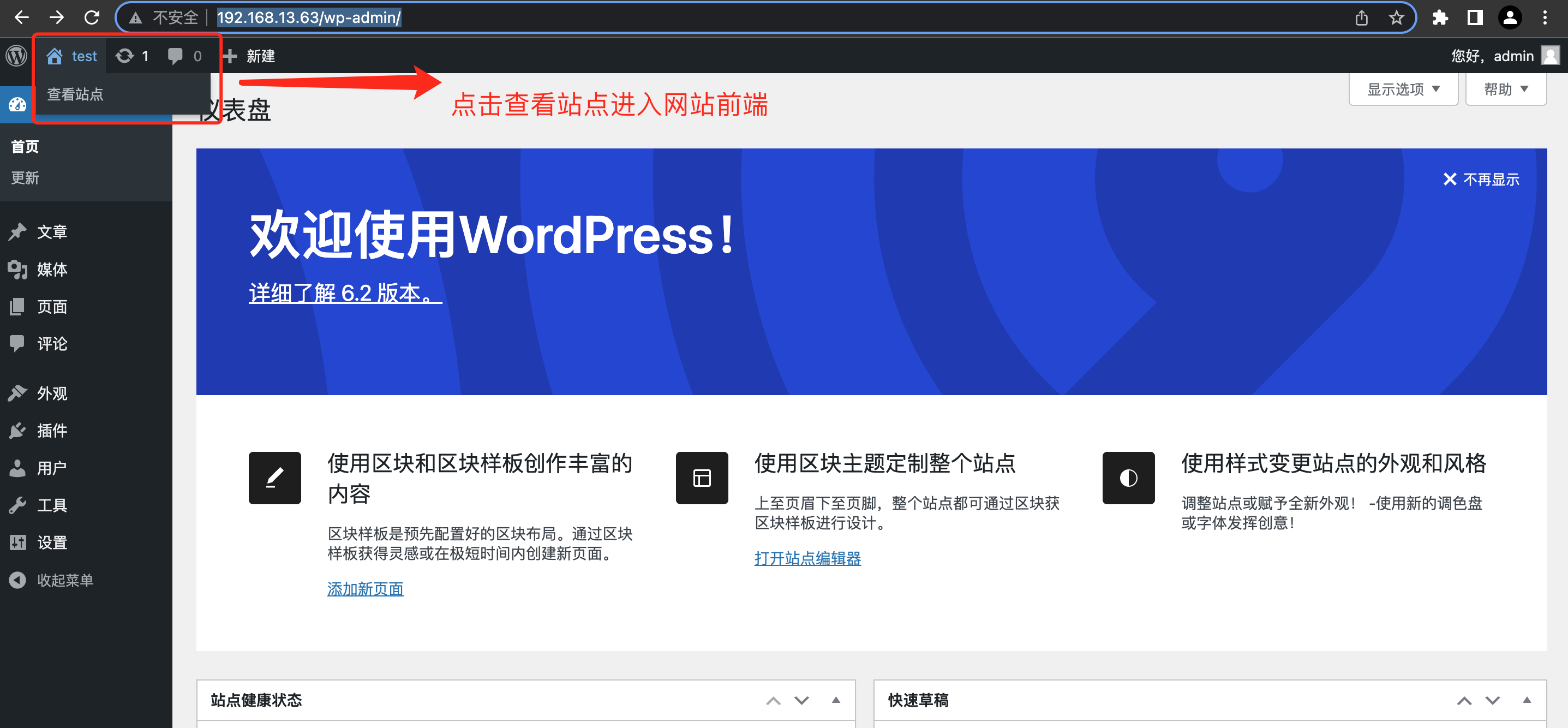Open the 打开站点编辑器 link
Viewport: 1568px width, 728px height.
point(807,558)
